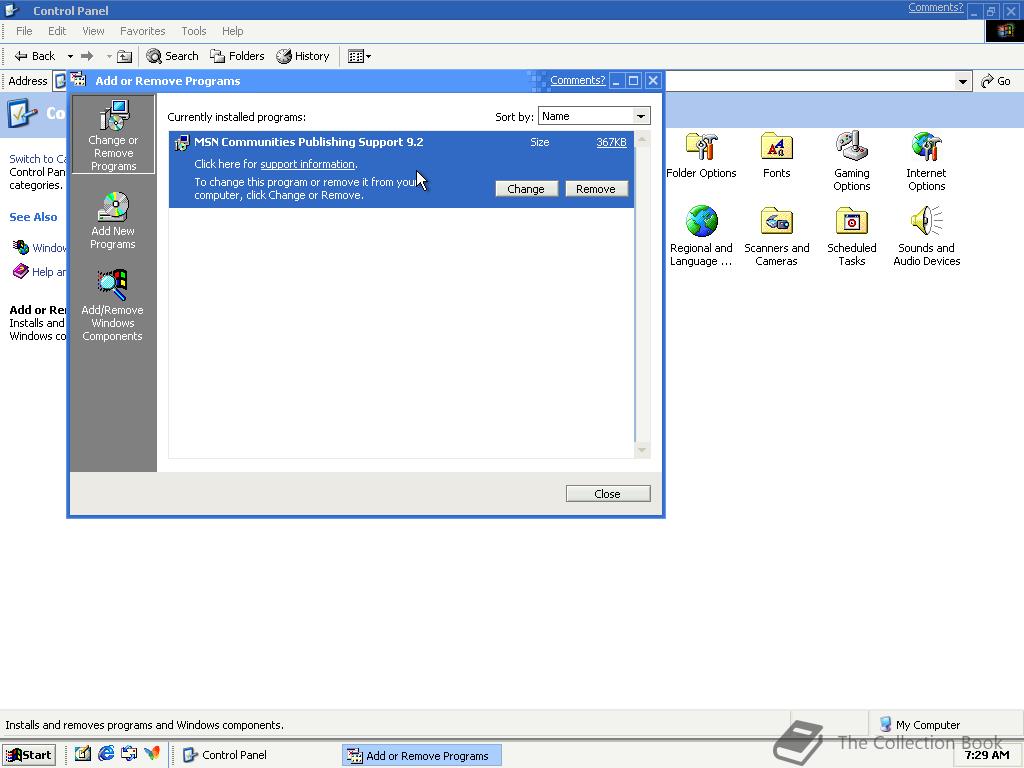Select Change or Remove Programs sidebar icon
The height and width of the screenshot is (768, 1024).
113,135
